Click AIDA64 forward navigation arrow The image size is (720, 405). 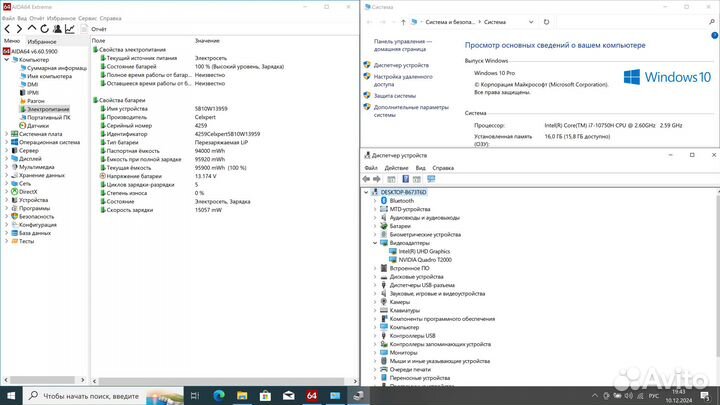pos(19,29)
